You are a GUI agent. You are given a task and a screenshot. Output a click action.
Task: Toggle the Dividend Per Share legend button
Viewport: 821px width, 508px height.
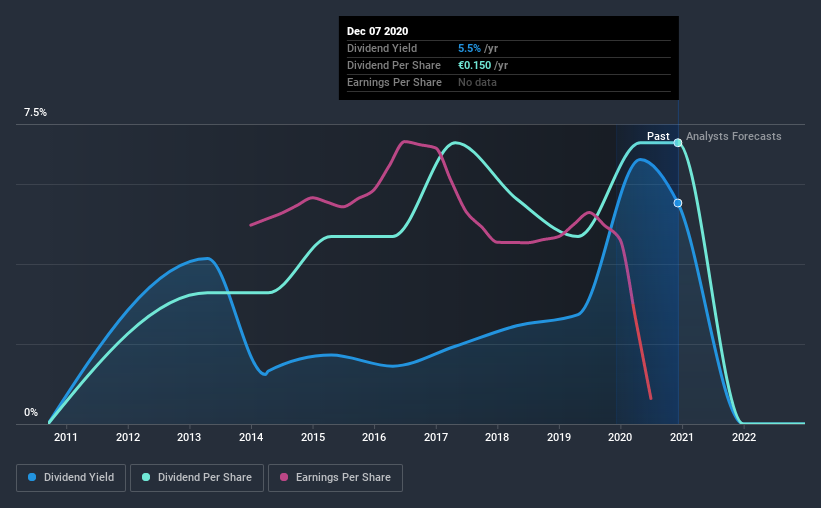coord(197,478)
